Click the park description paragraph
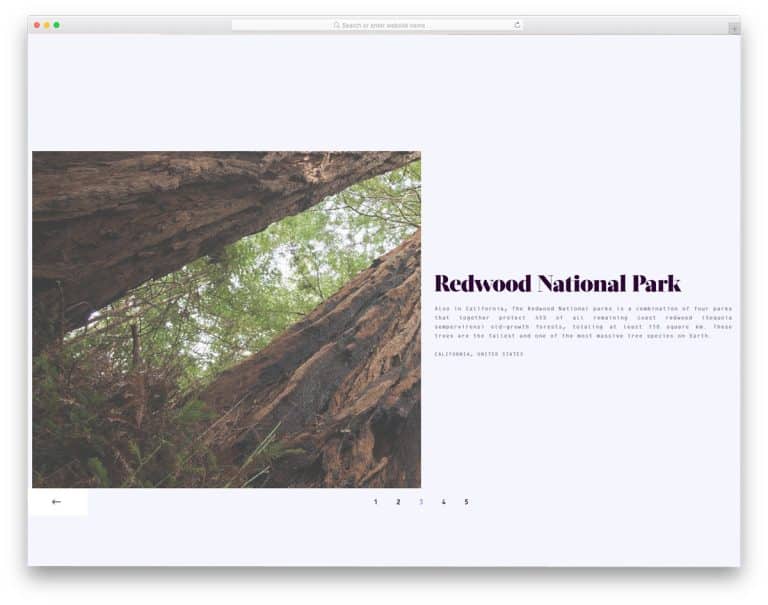This screenshot has height=605, width=768. [x=583, y=322]
